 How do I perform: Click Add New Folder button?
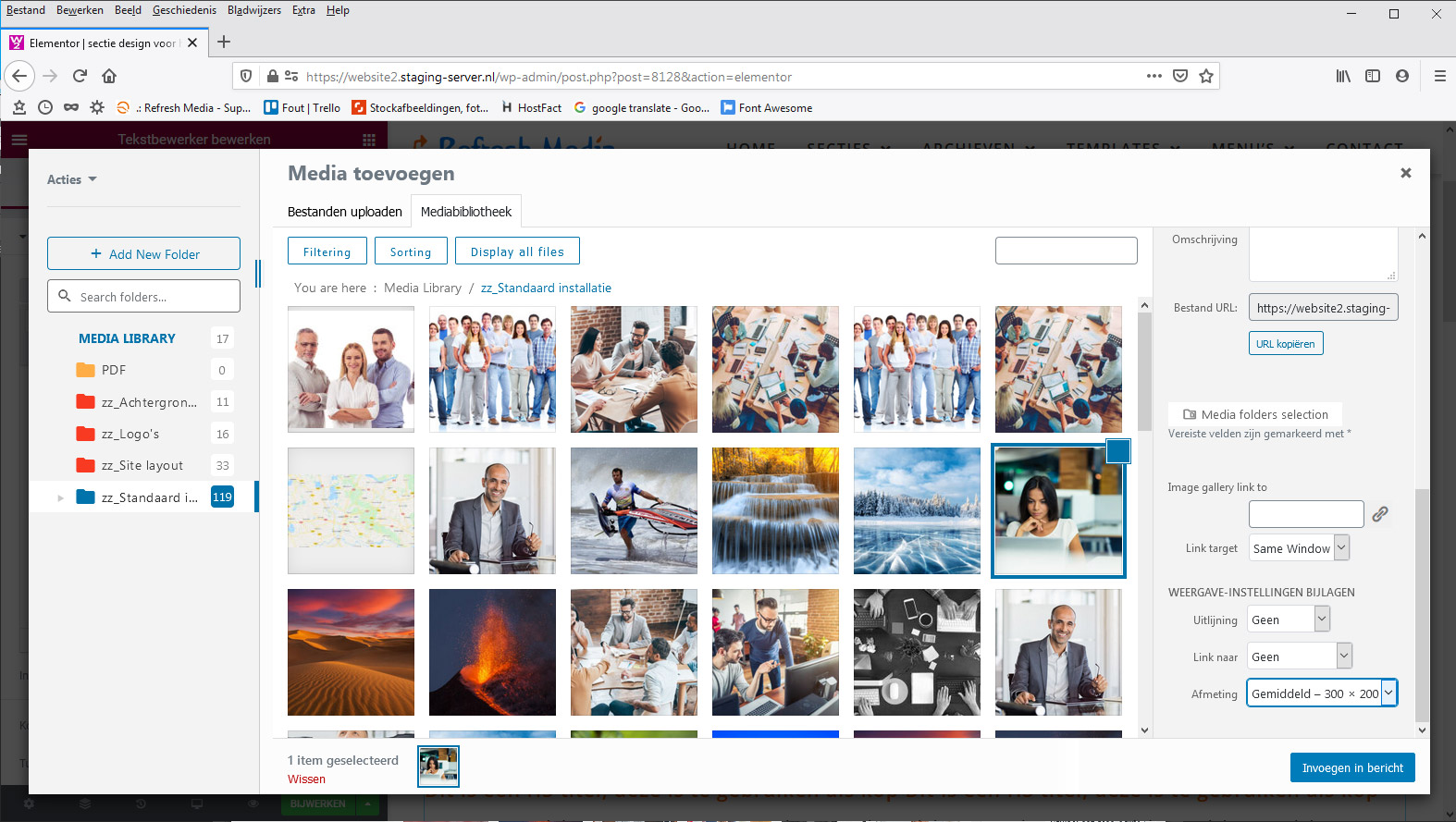pos(143,254)
